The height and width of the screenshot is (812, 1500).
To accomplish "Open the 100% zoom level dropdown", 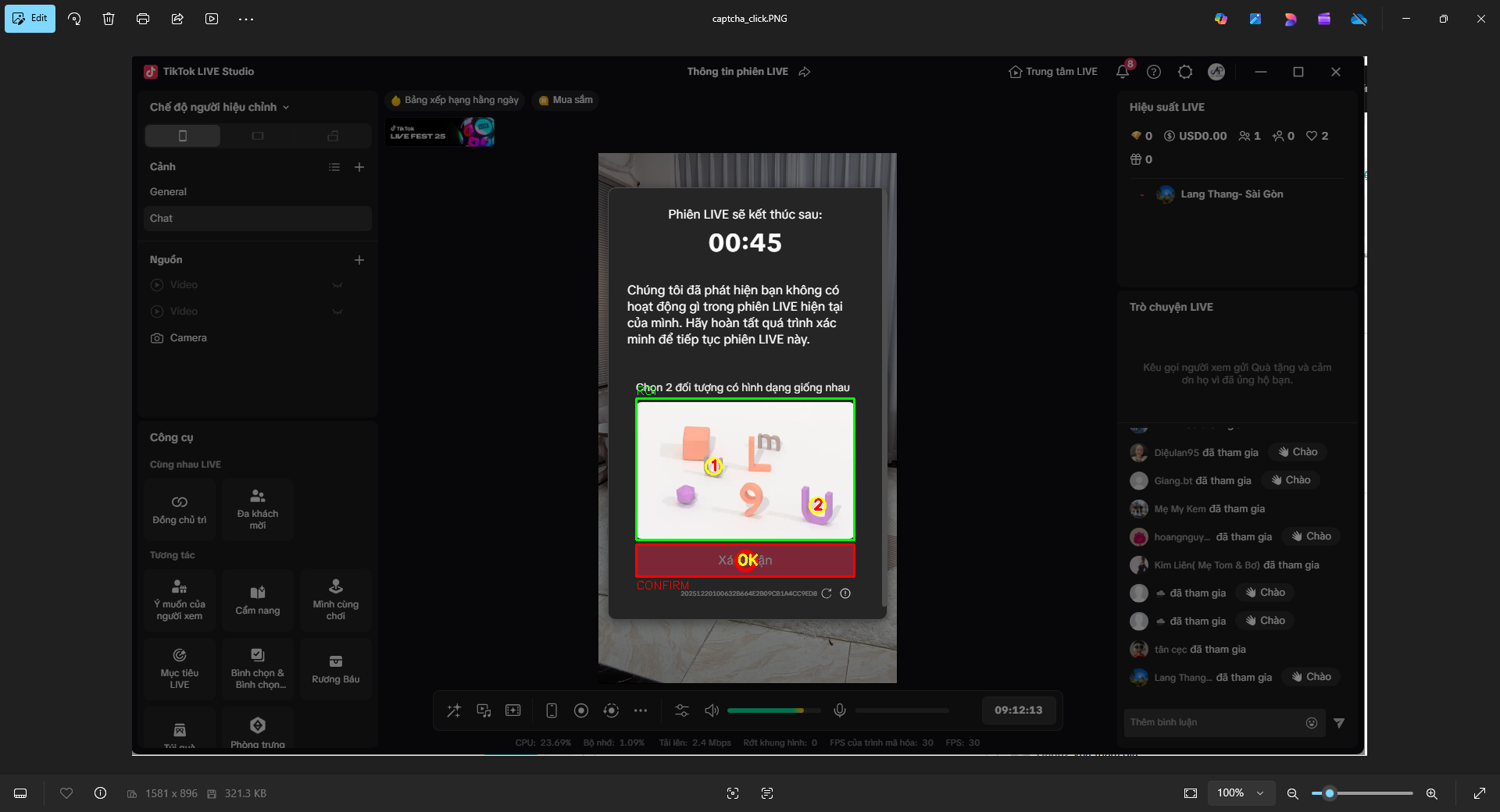I will point(1241,793).
